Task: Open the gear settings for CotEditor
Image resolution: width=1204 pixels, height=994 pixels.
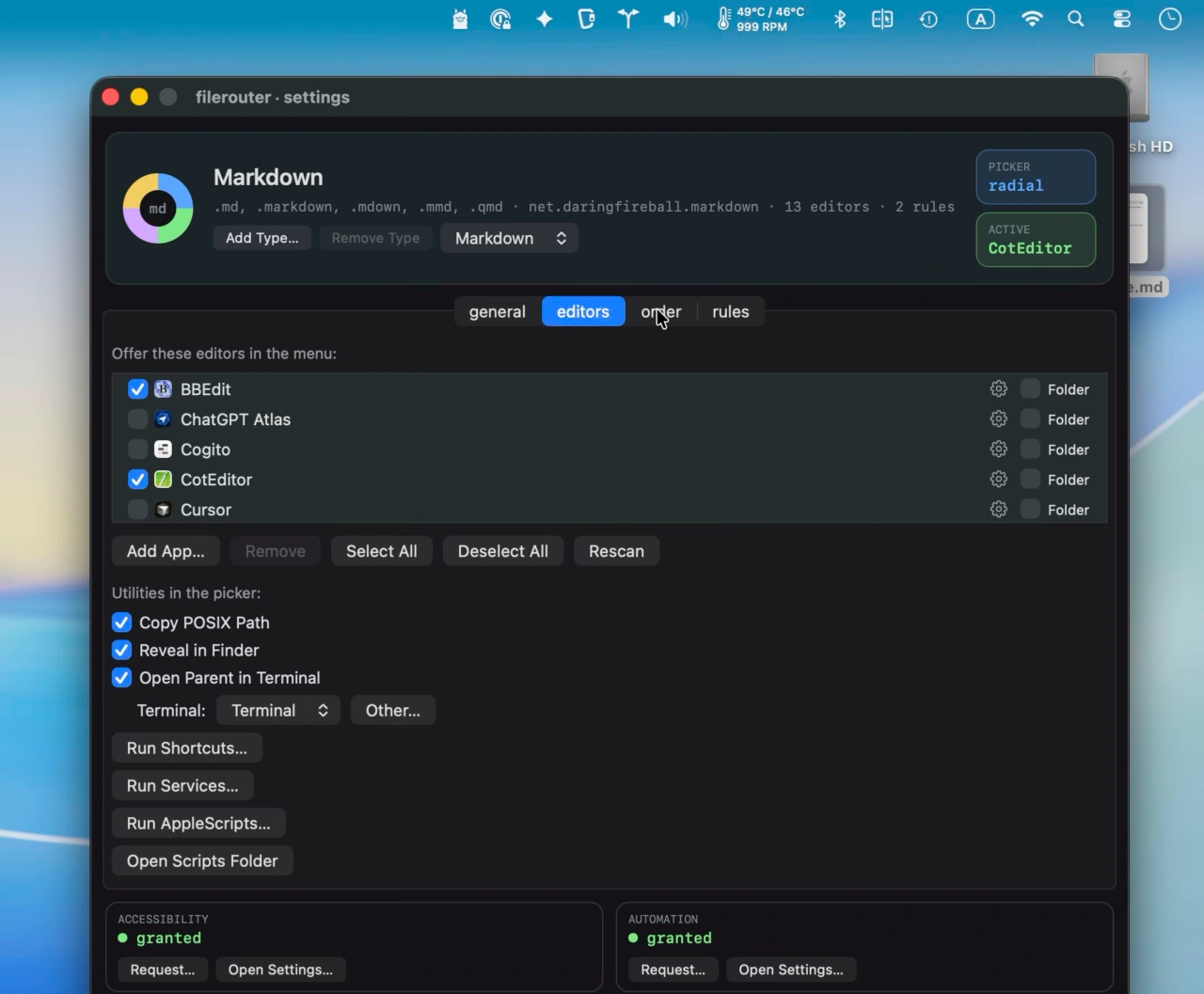Action: 999,480
